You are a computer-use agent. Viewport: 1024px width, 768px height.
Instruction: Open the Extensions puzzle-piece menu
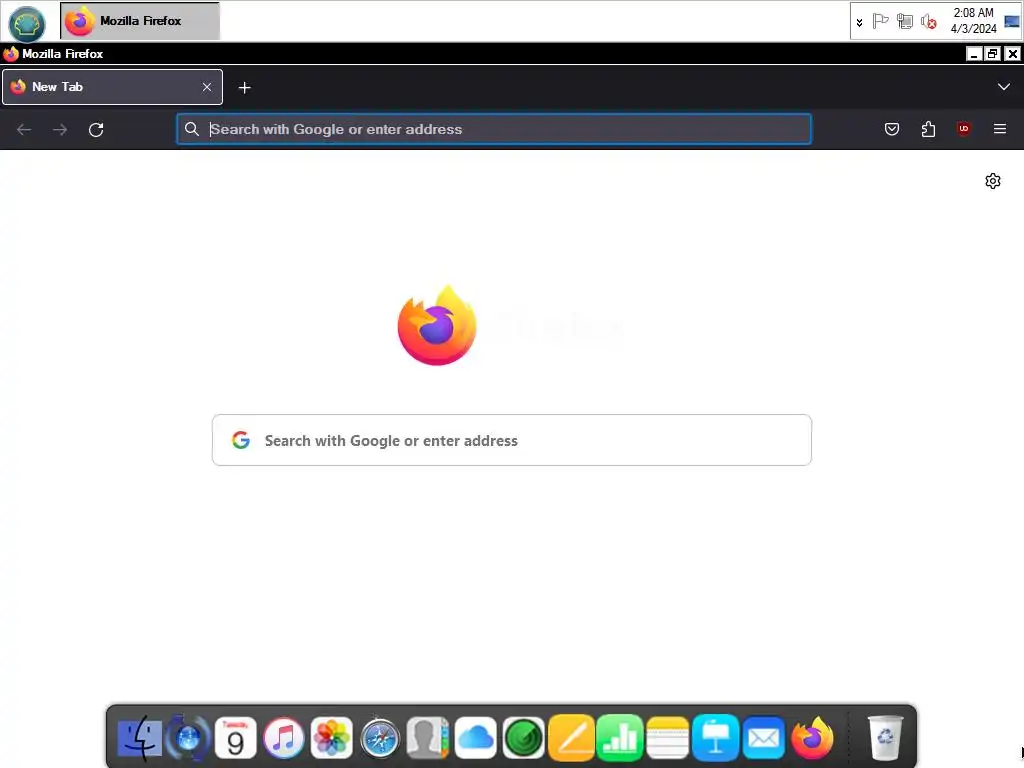(928, 129)
